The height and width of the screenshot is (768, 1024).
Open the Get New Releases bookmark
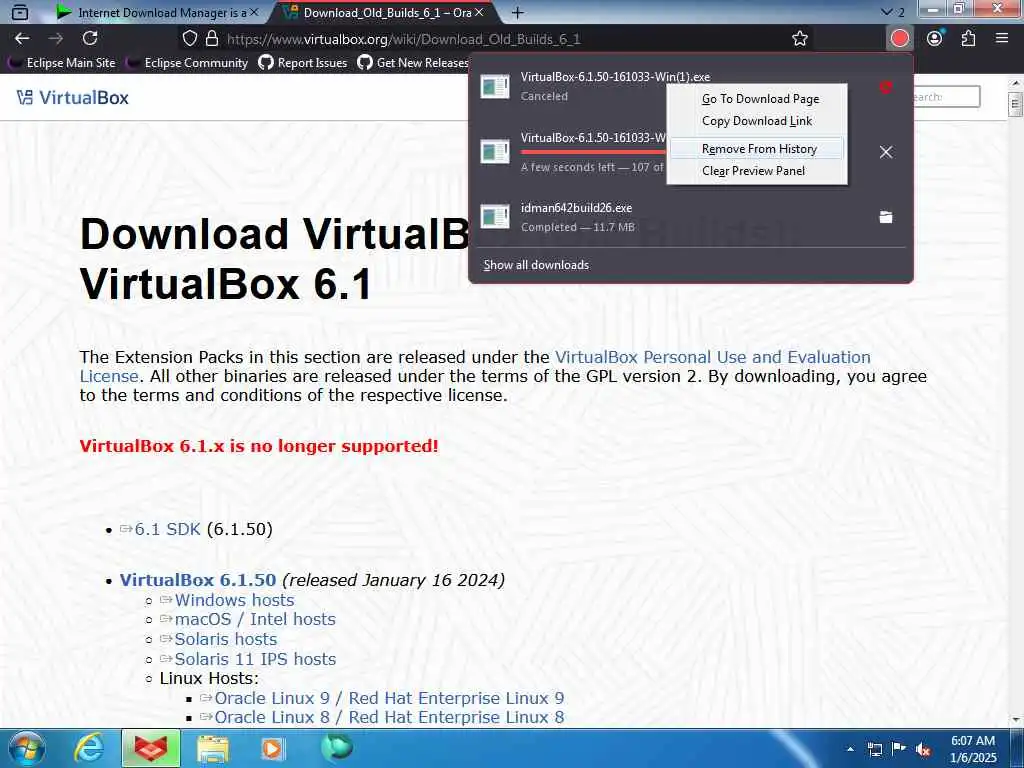[413, 63]
